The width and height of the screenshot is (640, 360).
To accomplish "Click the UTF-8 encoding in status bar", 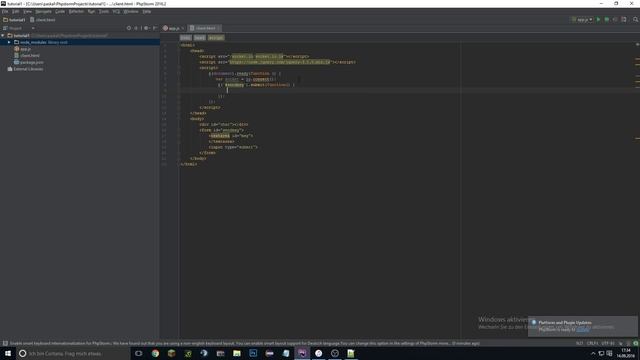I will 608,343.
